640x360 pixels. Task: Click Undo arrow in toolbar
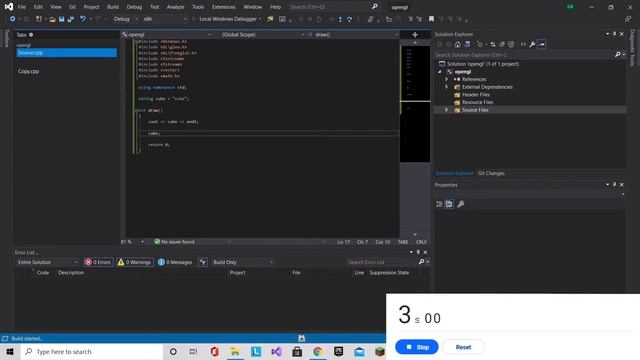point(82,19)
